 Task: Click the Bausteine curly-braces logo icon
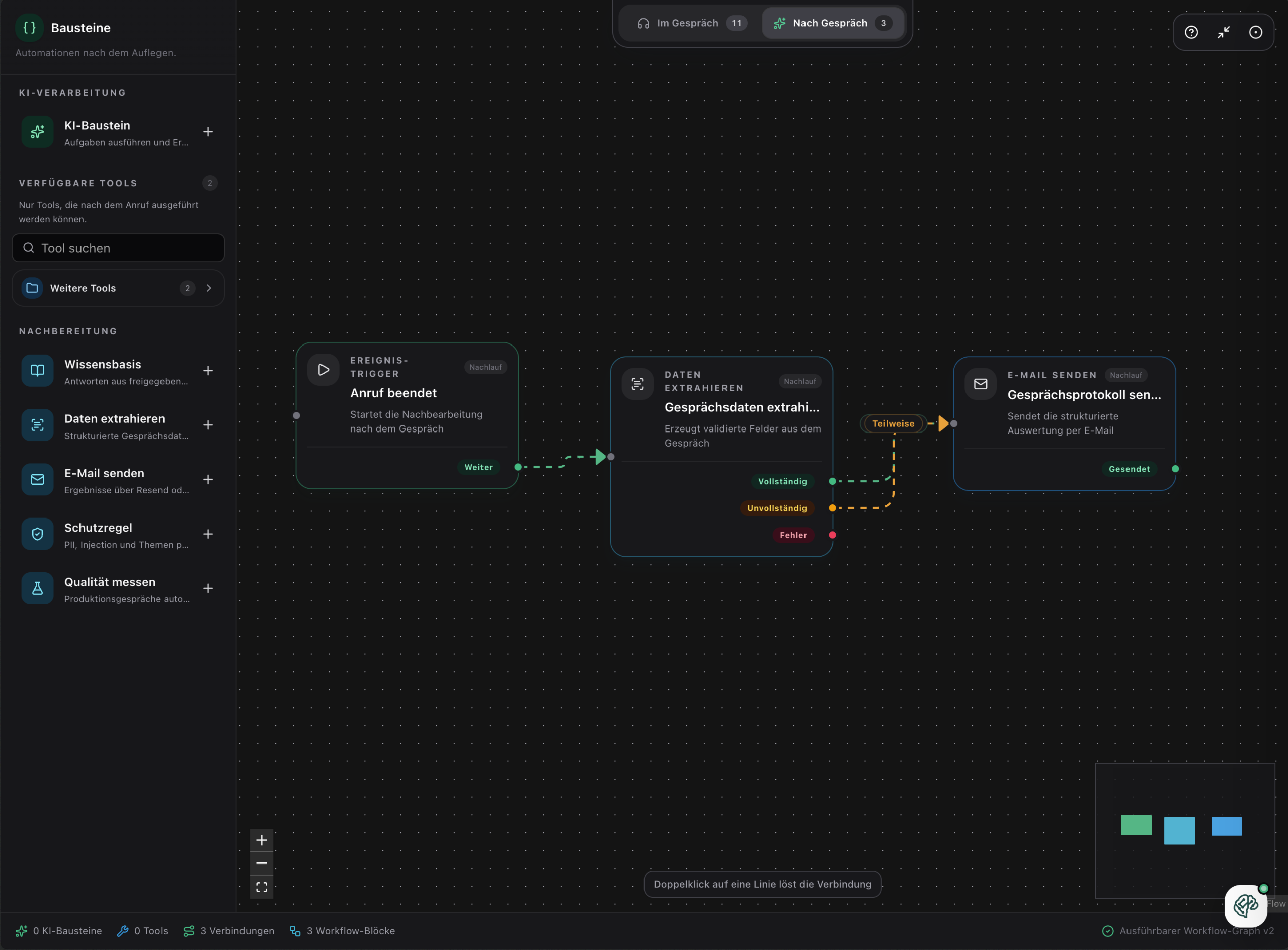point(29,28)
